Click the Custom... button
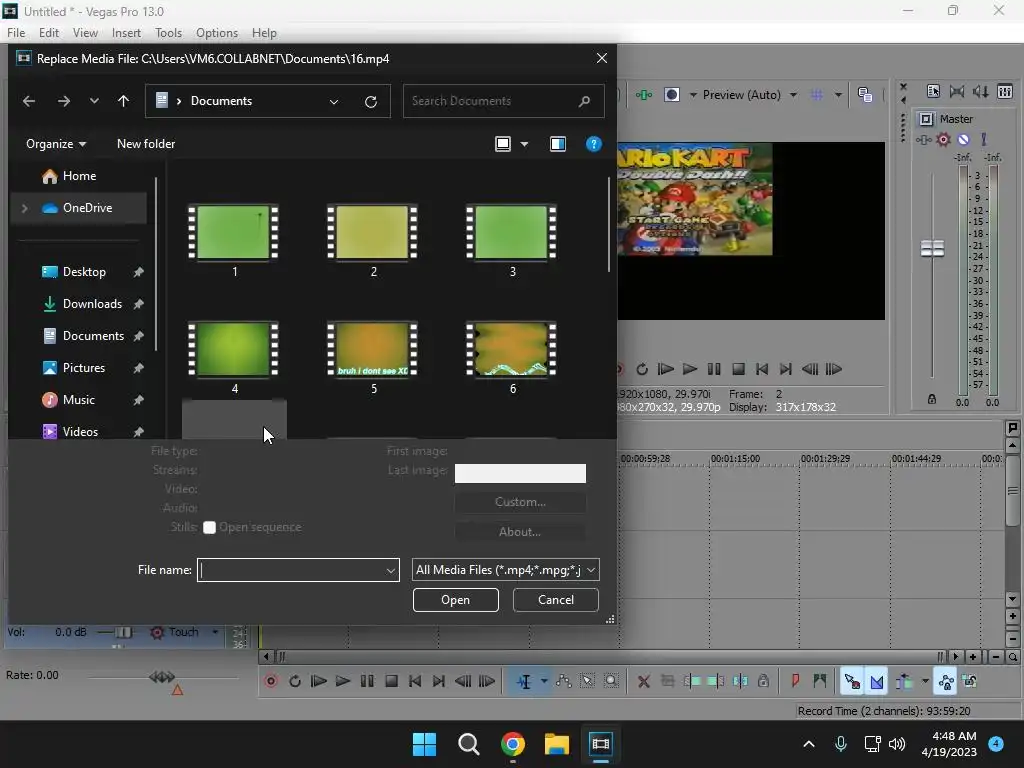 520,502
